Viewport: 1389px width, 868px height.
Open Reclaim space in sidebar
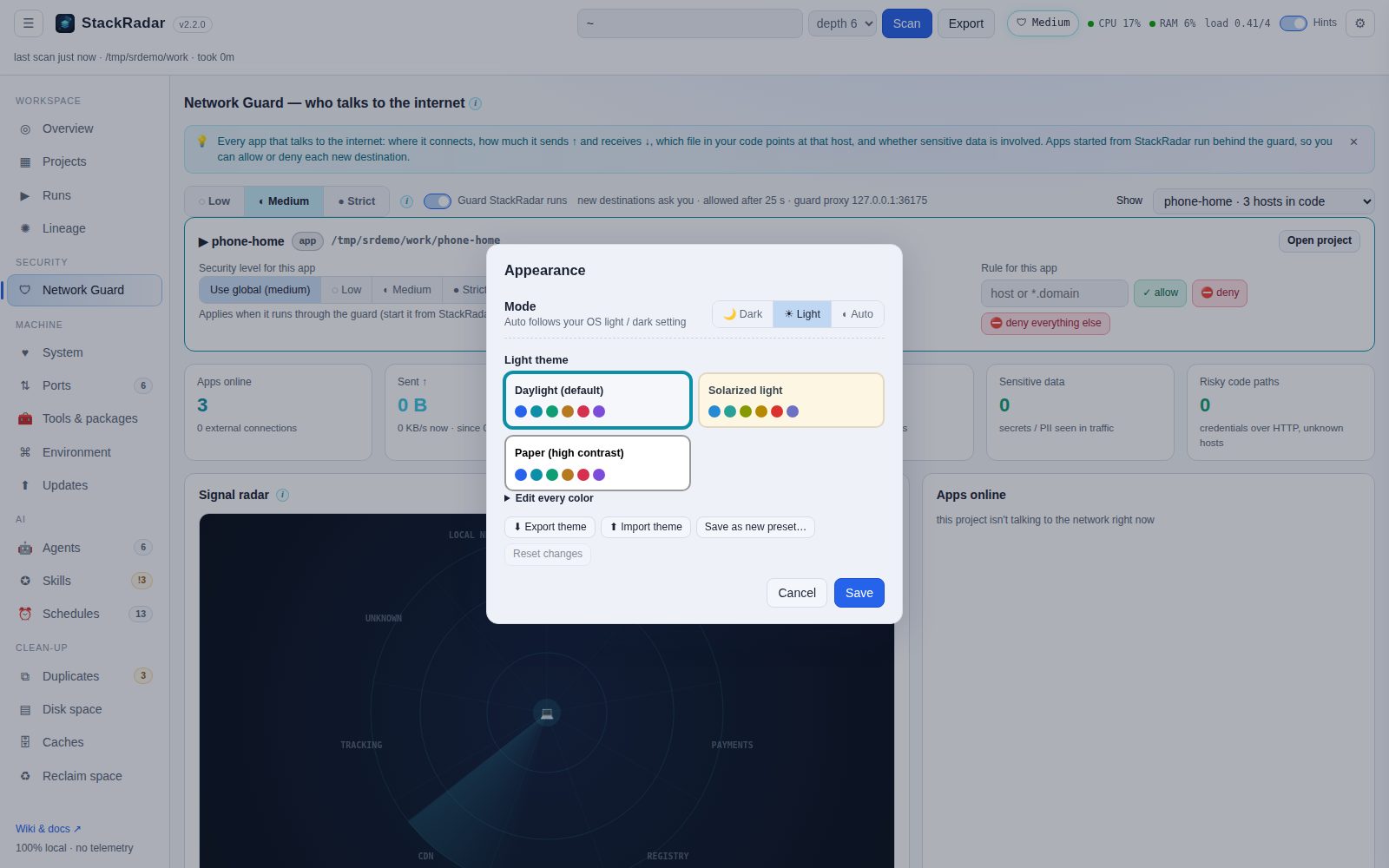[x=84, y=776]
